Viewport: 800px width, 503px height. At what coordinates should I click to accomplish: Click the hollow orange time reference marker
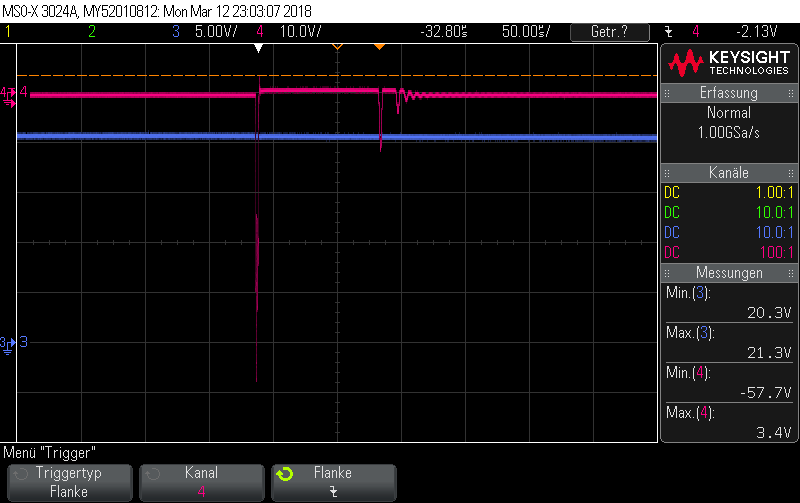tap(337, 47)
